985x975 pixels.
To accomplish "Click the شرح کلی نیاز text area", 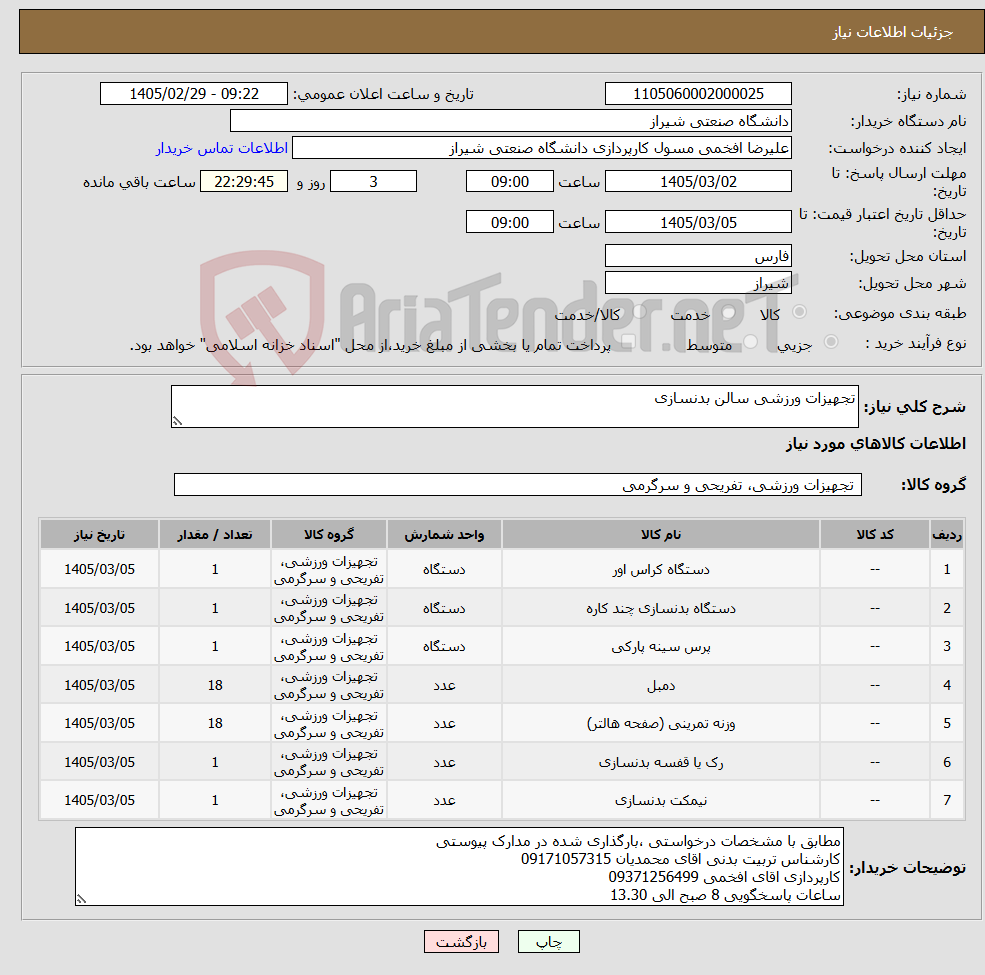I will coord(514,406).
